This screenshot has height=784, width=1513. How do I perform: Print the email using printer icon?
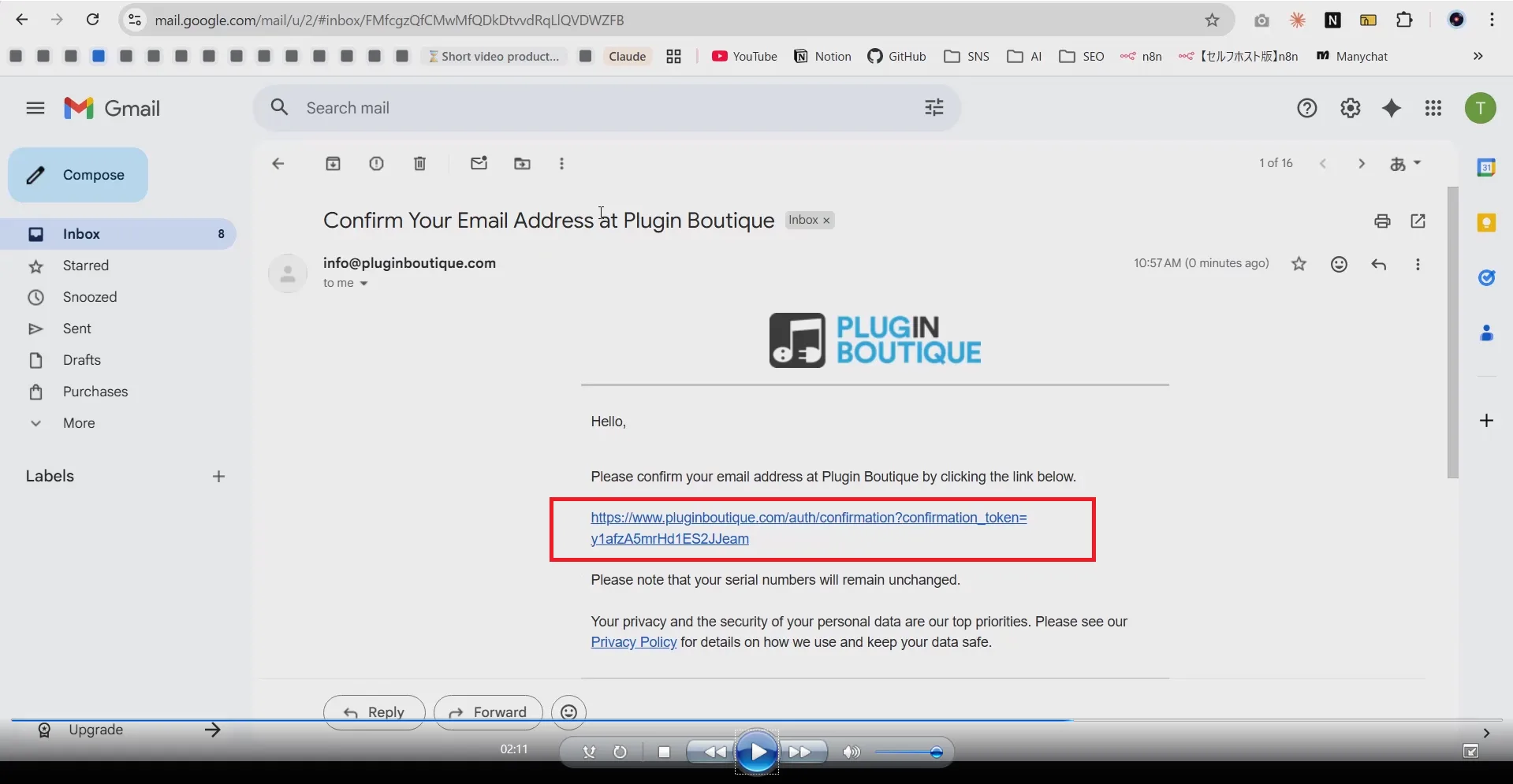tap(1382, 221)
